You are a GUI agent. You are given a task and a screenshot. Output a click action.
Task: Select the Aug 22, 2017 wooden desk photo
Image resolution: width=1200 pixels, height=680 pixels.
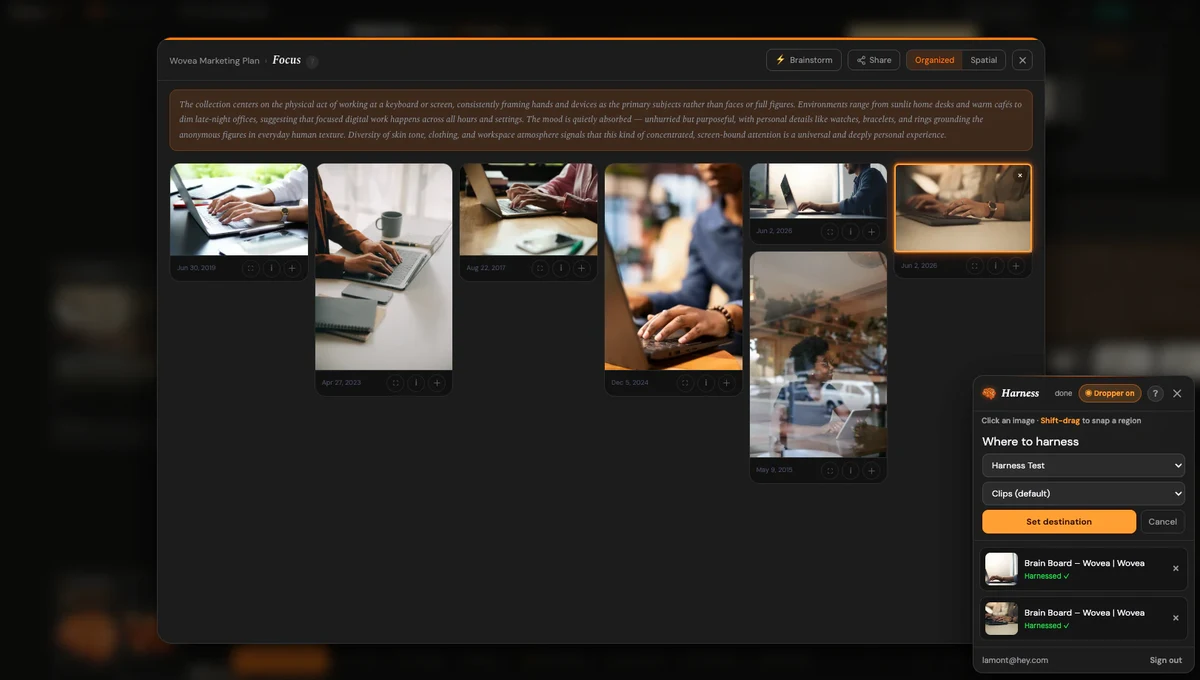(529, 209)
